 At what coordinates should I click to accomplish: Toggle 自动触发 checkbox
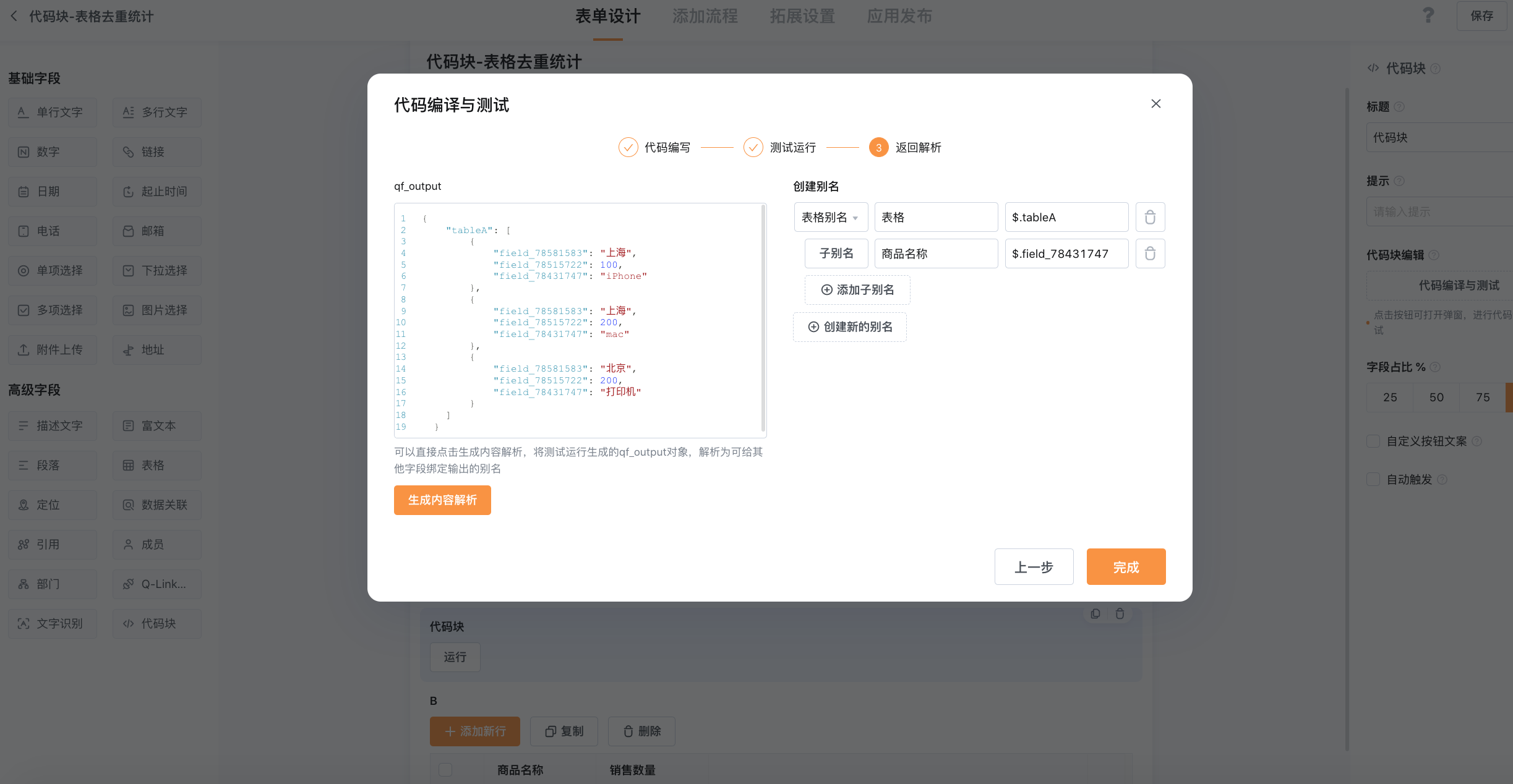point(1373,479)
